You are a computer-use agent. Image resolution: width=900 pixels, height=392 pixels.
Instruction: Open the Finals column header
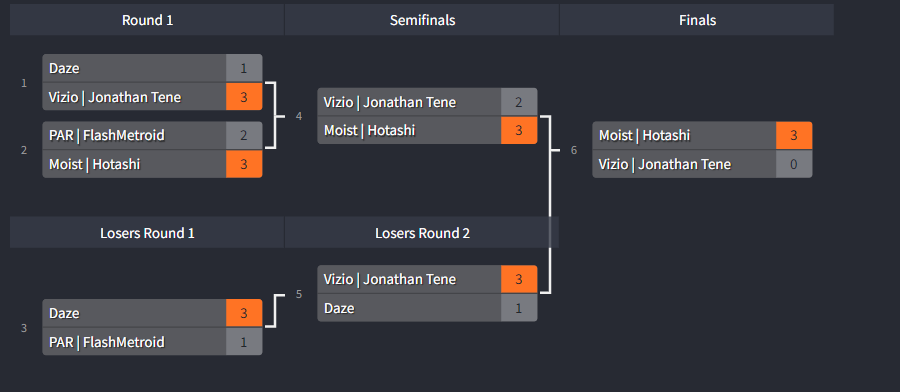click(x=697, y=20)
